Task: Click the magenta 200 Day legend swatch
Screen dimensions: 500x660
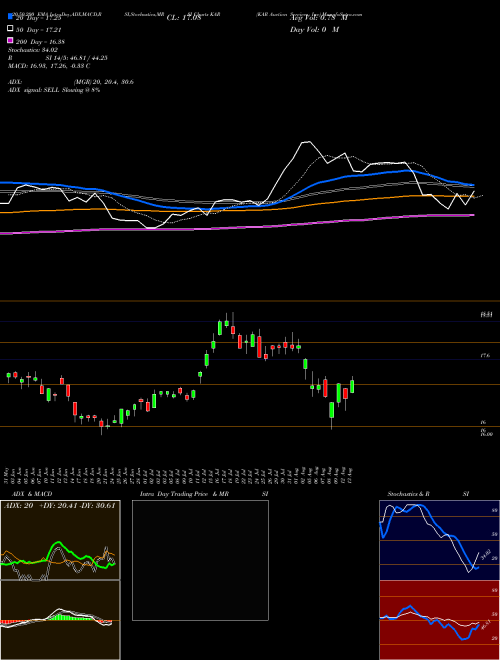Action: click(x=10, y=40)
